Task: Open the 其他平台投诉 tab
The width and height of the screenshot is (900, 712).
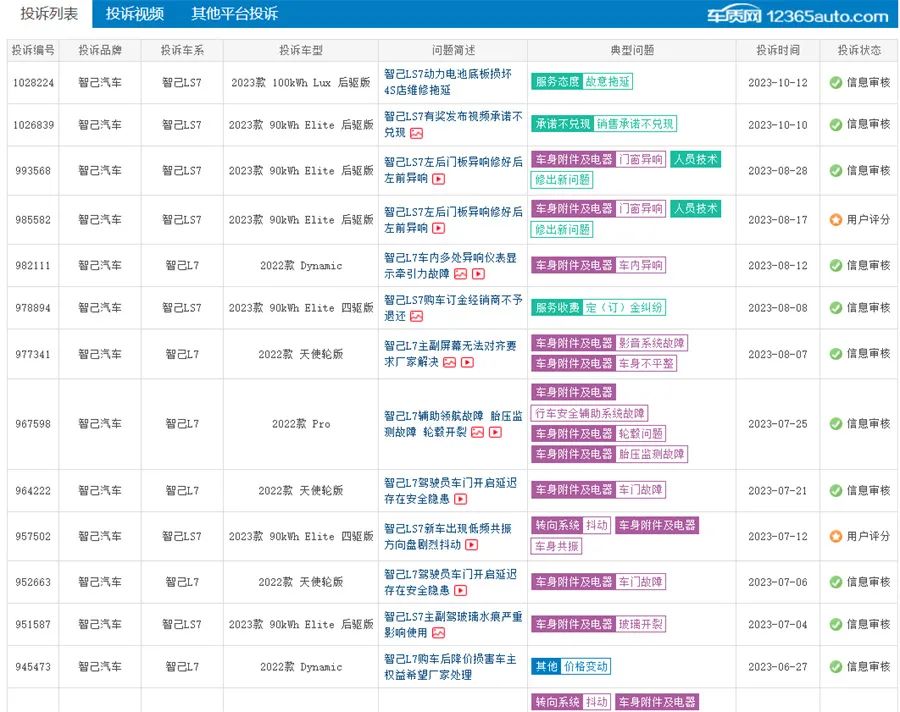Action: [234, 14]
